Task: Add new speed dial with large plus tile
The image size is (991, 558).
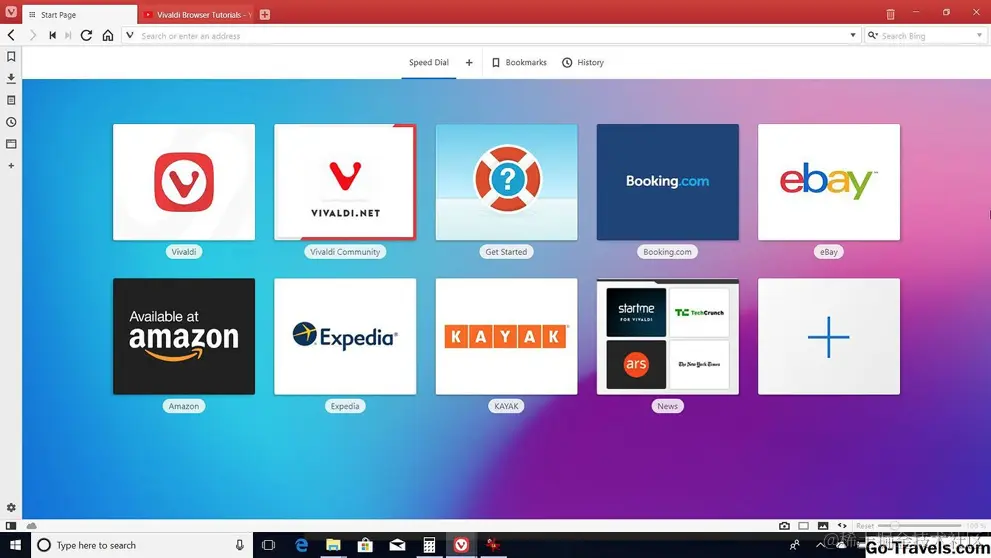Action: tap(829, 336)
